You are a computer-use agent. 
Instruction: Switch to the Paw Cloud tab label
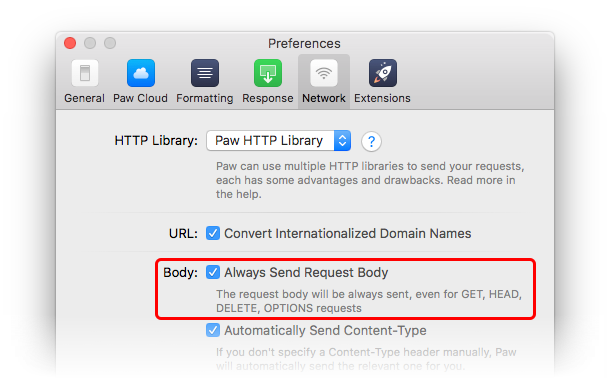(140, 98)
